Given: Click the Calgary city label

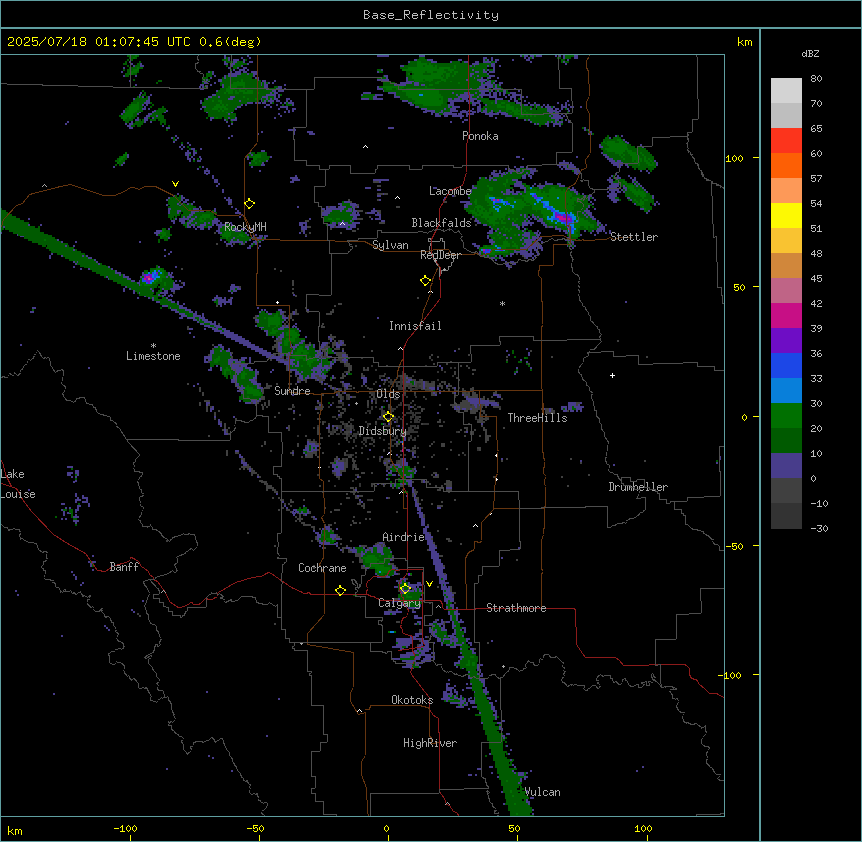Looking at the screenshot, I should 399,603.
